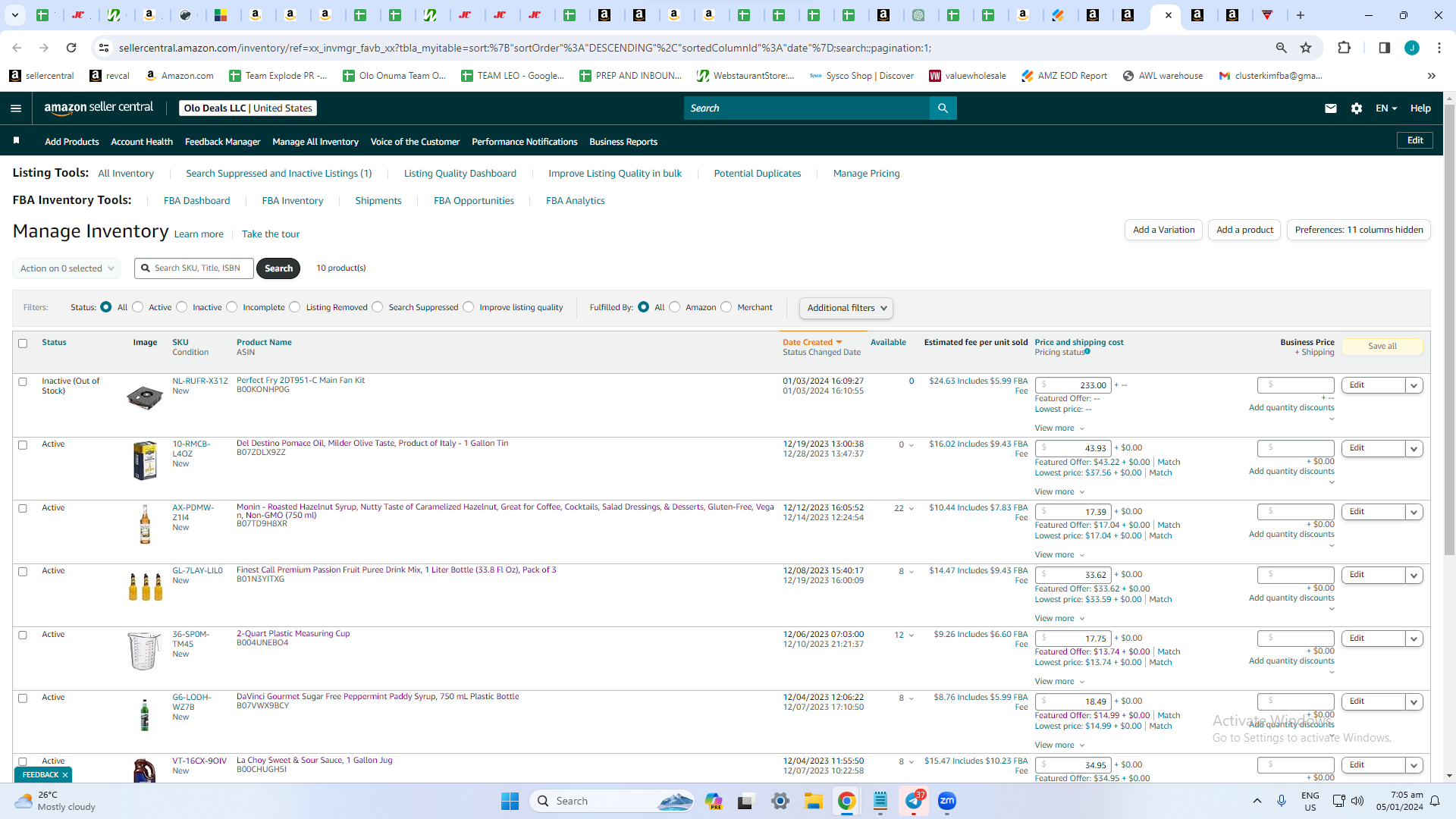Open the Manage Pricing link
The width and height of the screenshot is (1456, 819).
pos(867,174)
